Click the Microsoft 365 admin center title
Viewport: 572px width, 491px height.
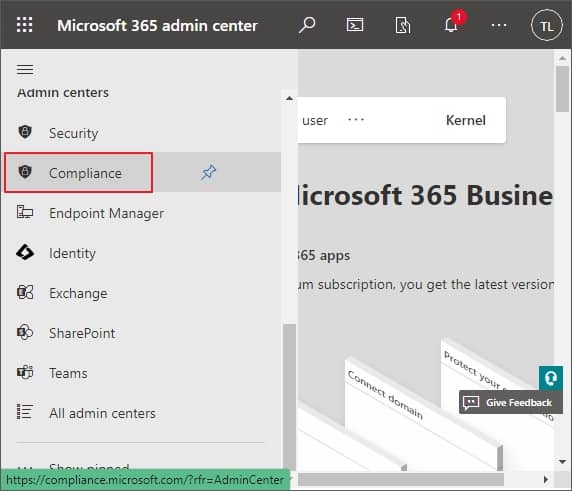click(157, 26)
